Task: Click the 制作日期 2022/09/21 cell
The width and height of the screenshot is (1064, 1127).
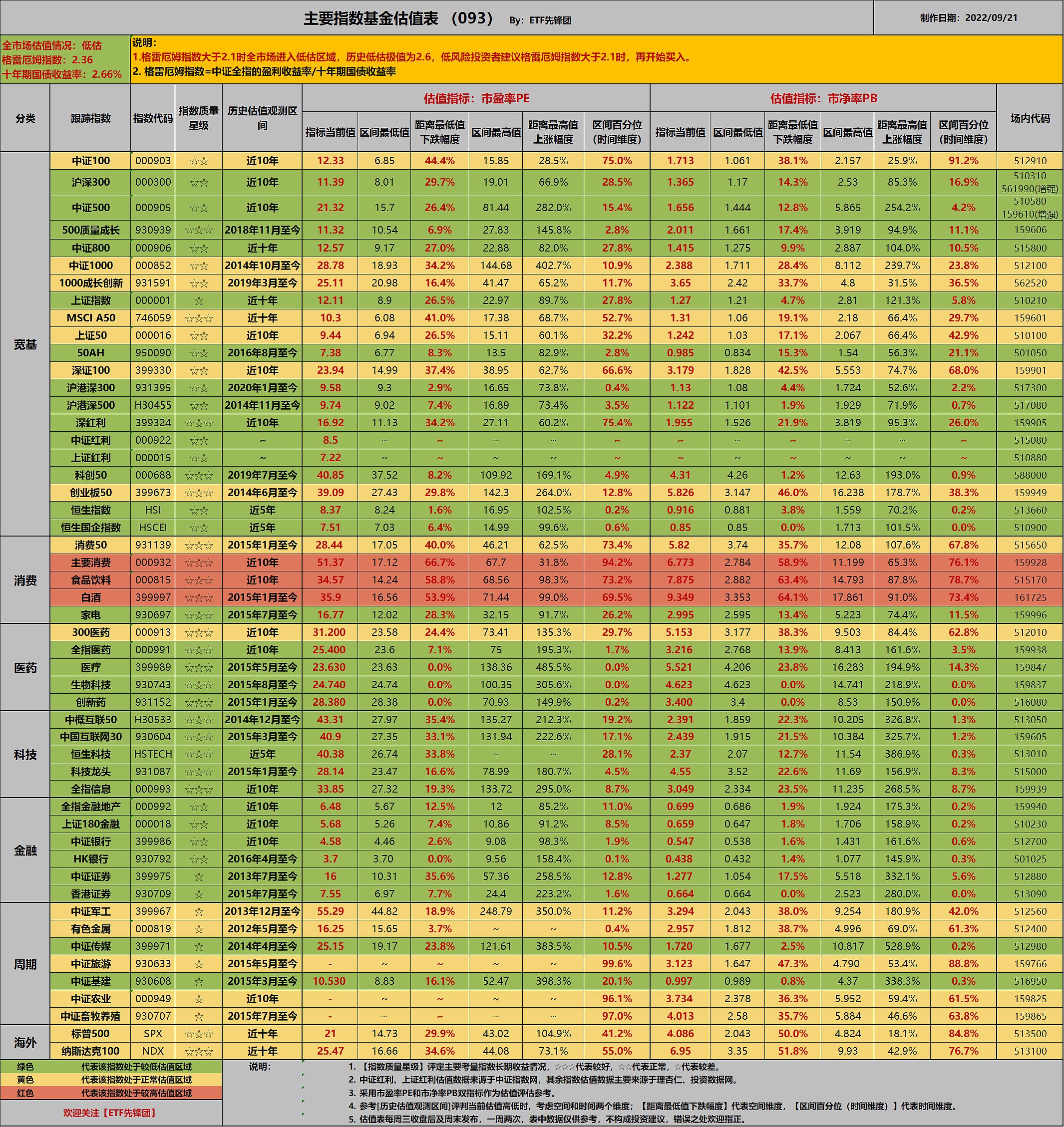Action: point(968,17)
